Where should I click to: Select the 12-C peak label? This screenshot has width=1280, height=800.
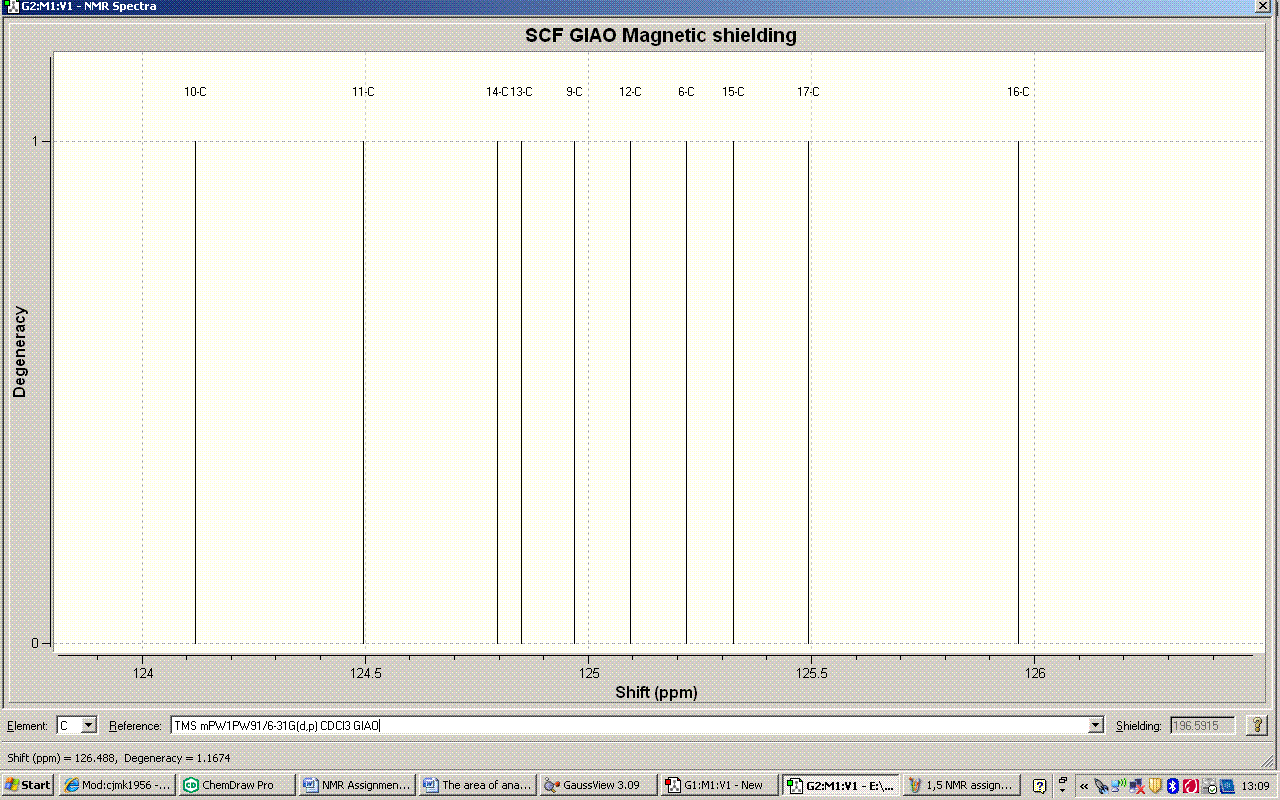(630, 92)
